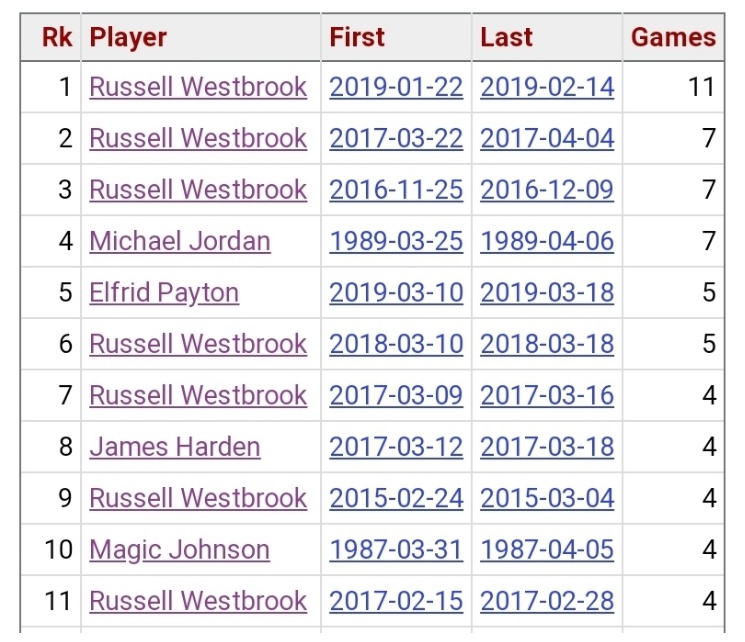
Task: Open Russell Westbrook link in rank 9 row
Action: pos(198,498)
